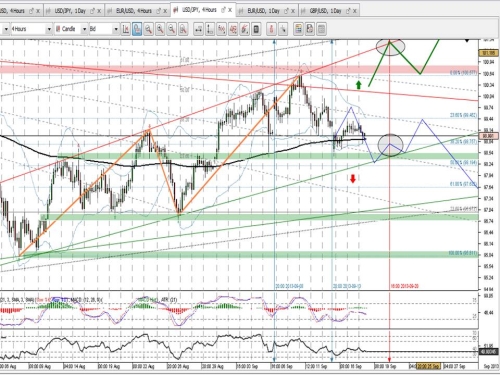Toggle vertical auto-scale arrows button
This screenshot has width=500, height=375.
tap(210, 29)
